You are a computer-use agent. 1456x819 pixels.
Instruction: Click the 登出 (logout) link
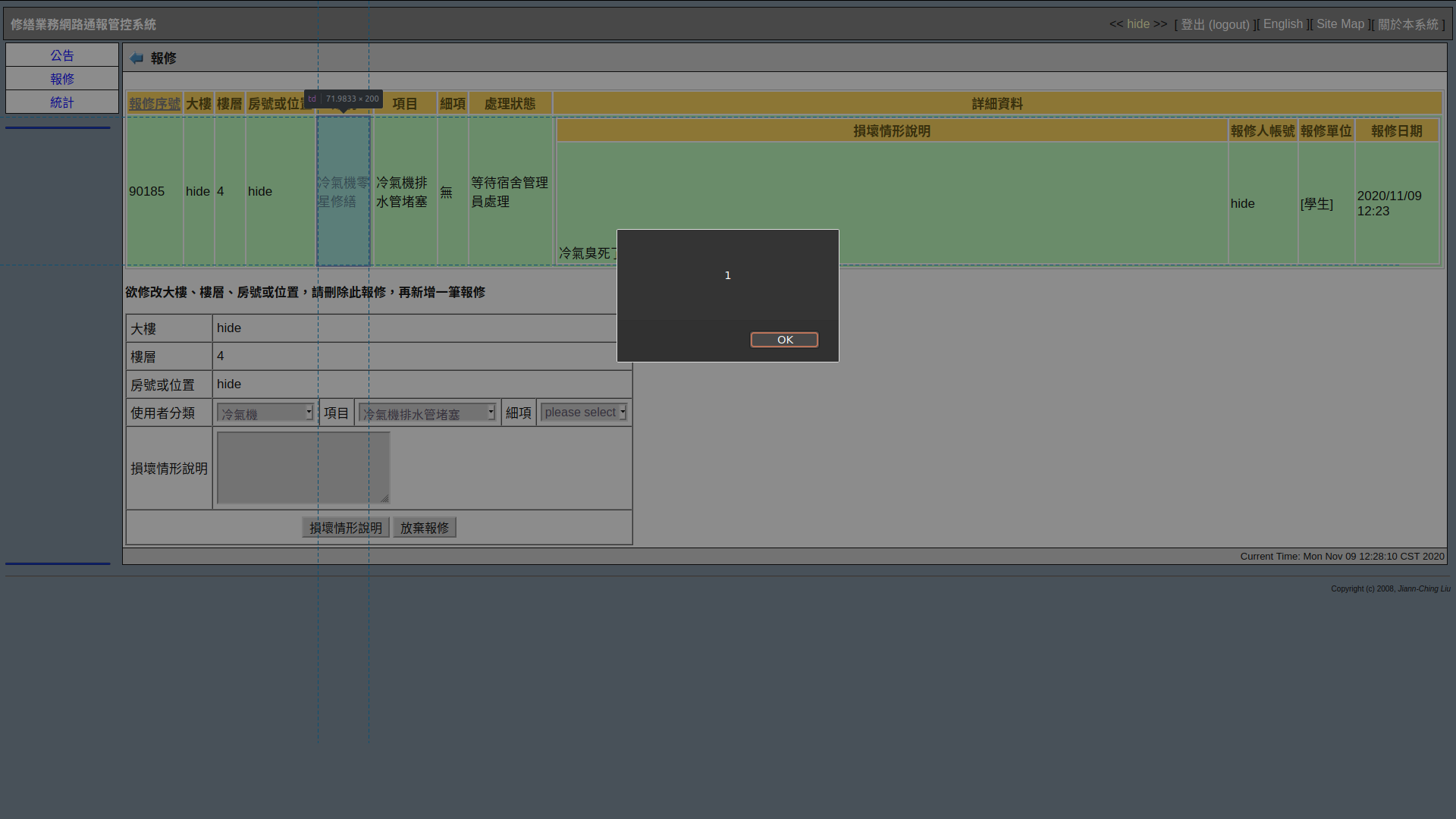[x=1215, y=24]
